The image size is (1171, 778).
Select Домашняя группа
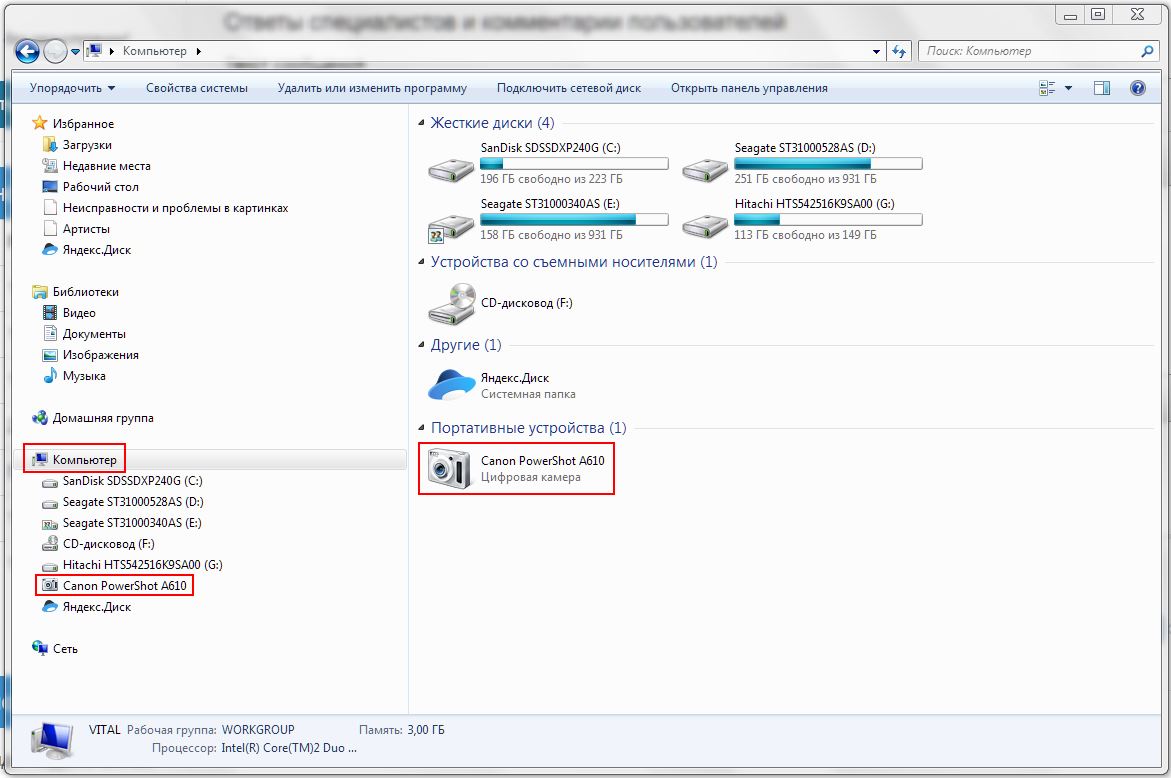pos(93,418)
